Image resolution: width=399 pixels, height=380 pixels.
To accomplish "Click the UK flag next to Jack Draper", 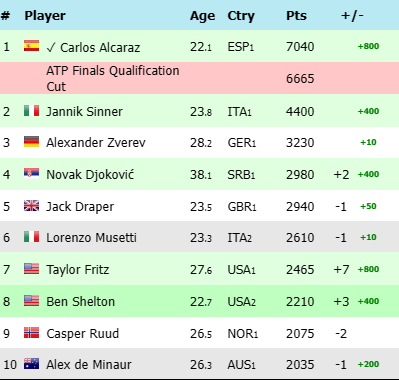I will pos(31,206).
